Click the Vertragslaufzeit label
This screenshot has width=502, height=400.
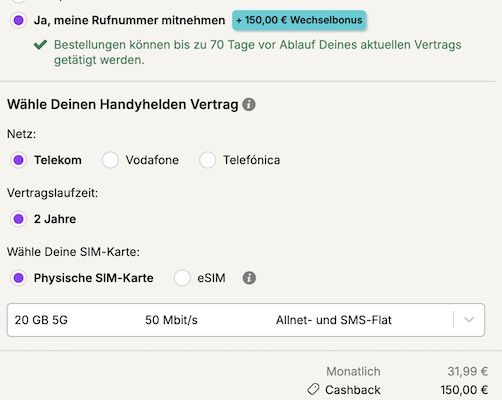[x=52, y=193]
